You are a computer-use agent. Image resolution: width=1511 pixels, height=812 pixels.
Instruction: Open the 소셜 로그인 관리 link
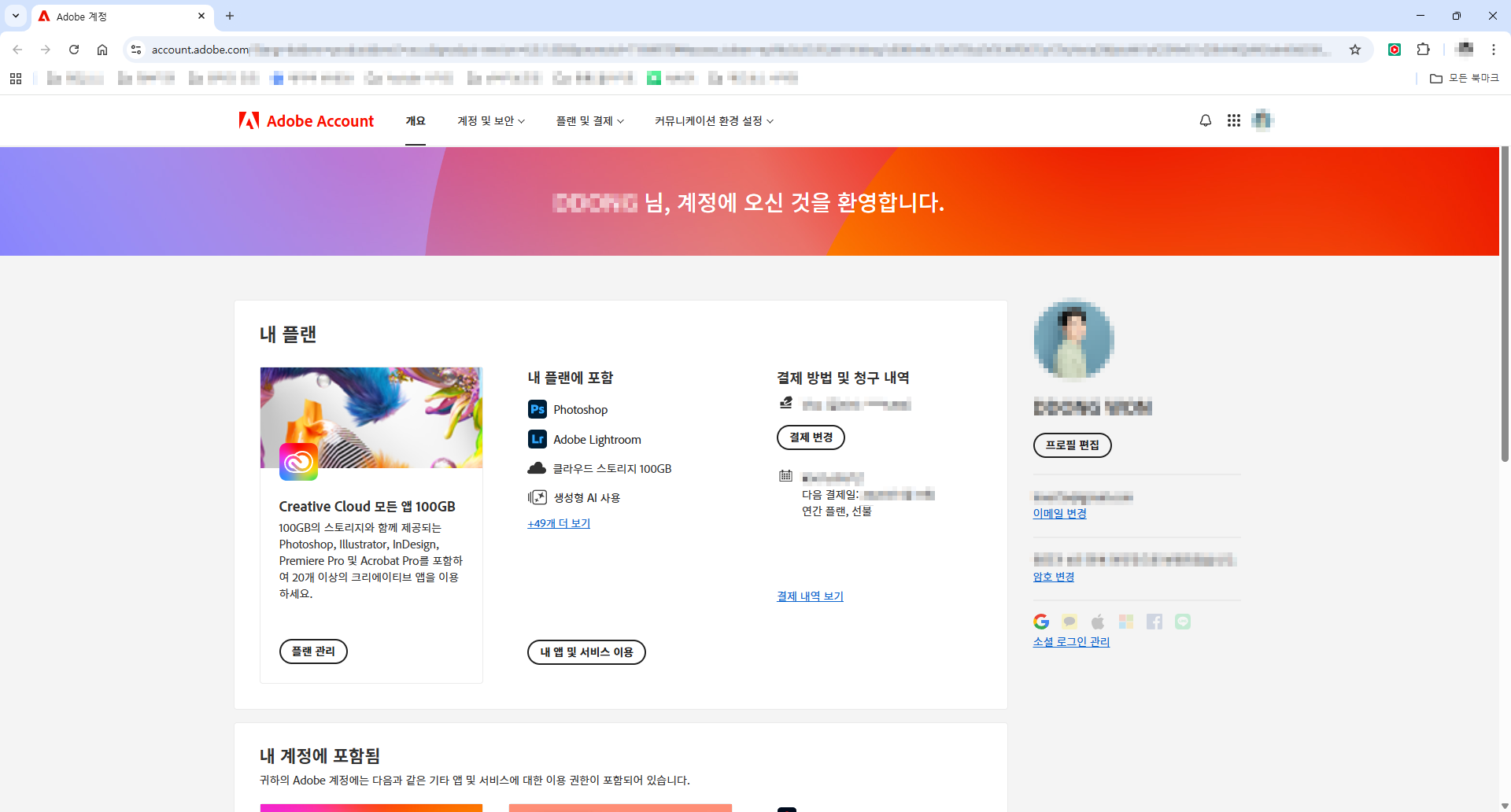tap(1071, 642)
